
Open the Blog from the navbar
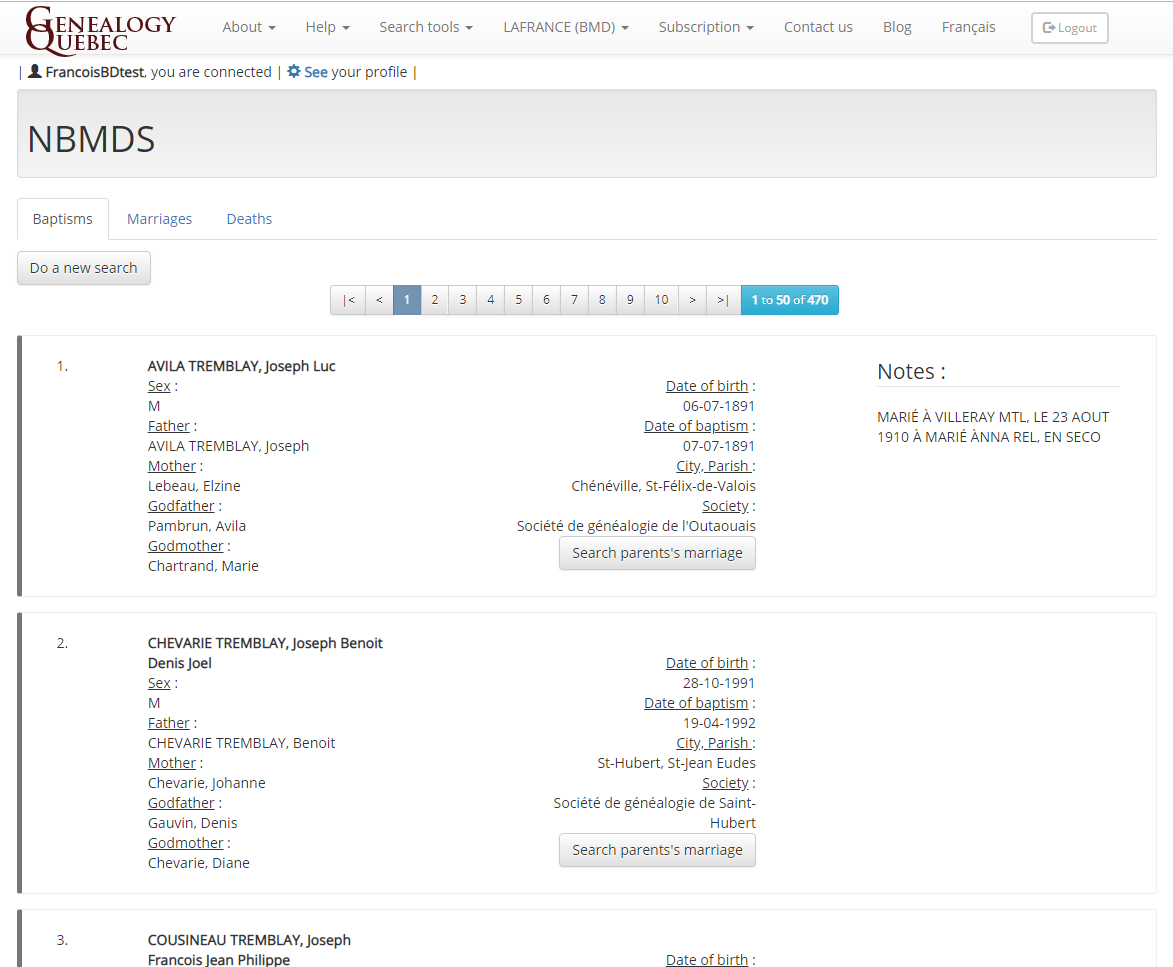897,27
